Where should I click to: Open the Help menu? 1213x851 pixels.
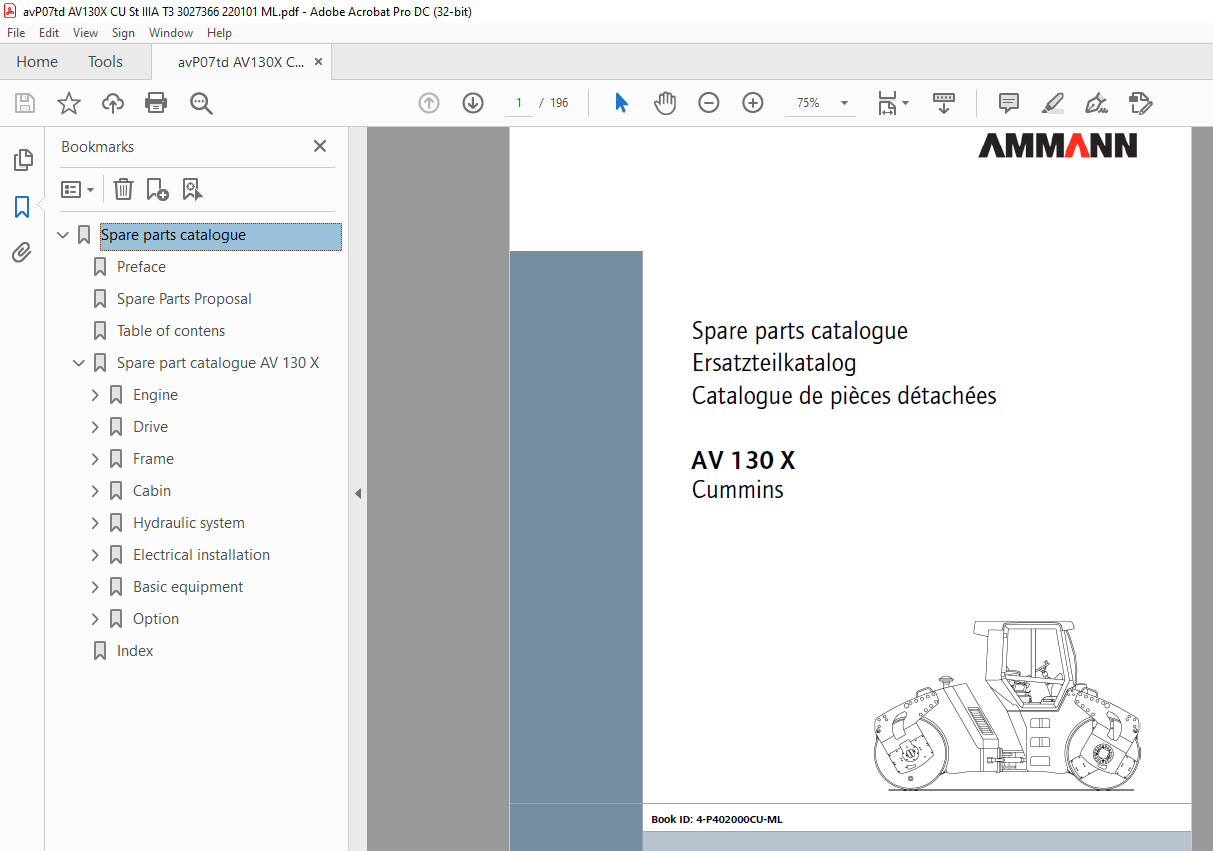click(219, 33)
